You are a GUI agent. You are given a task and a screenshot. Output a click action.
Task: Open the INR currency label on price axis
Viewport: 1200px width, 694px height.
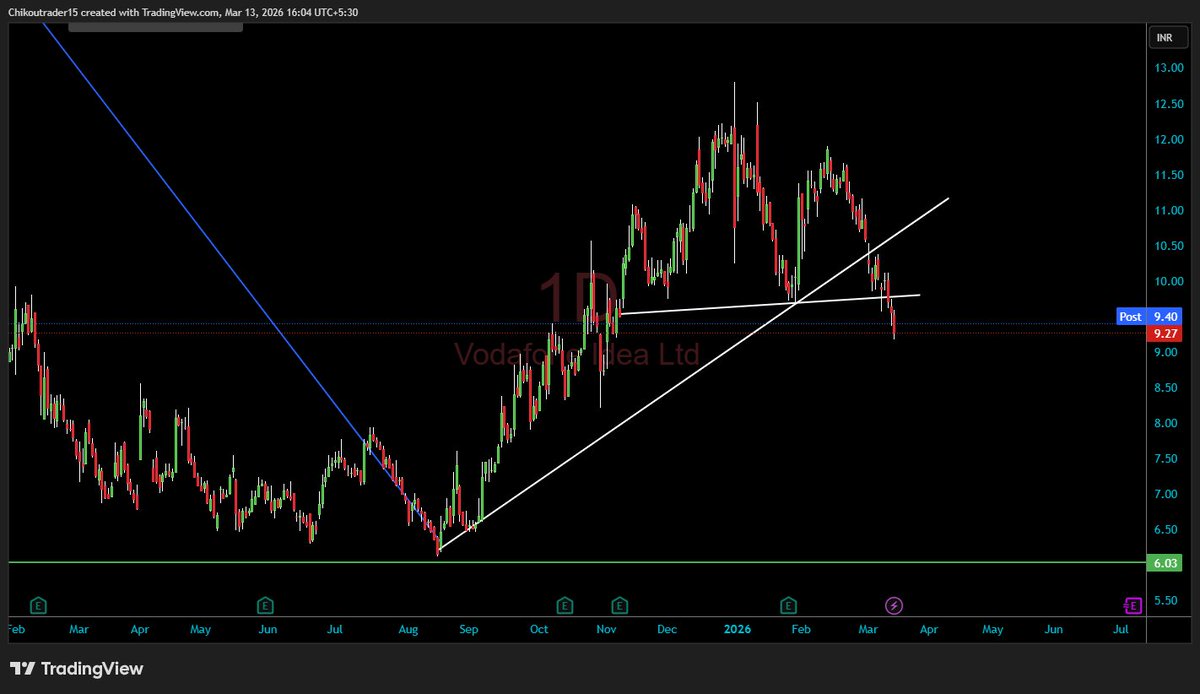1166,37
